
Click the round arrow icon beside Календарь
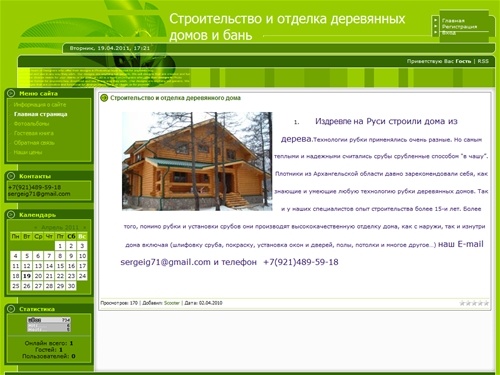[11, 215]
